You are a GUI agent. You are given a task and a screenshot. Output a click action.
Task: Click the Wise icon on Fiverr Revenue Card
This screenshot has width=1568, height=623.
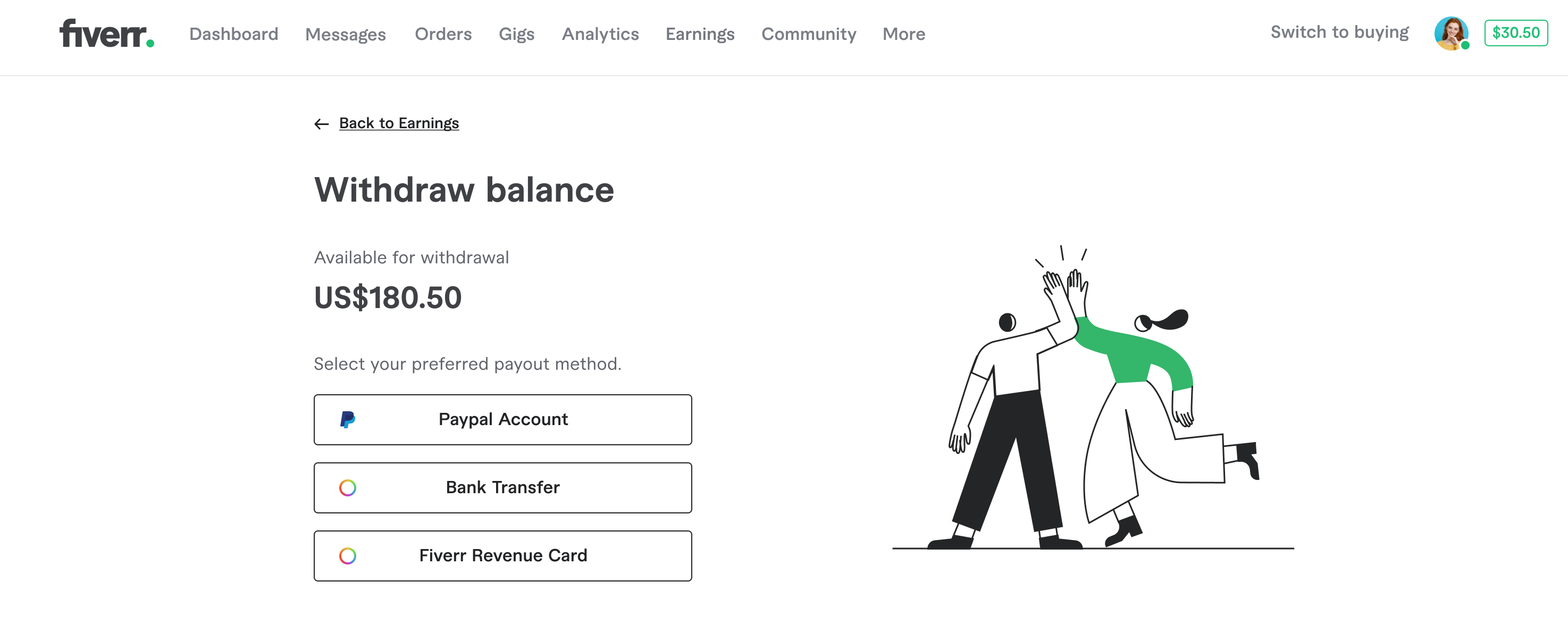pyautogui.click(x=348, y=555)
